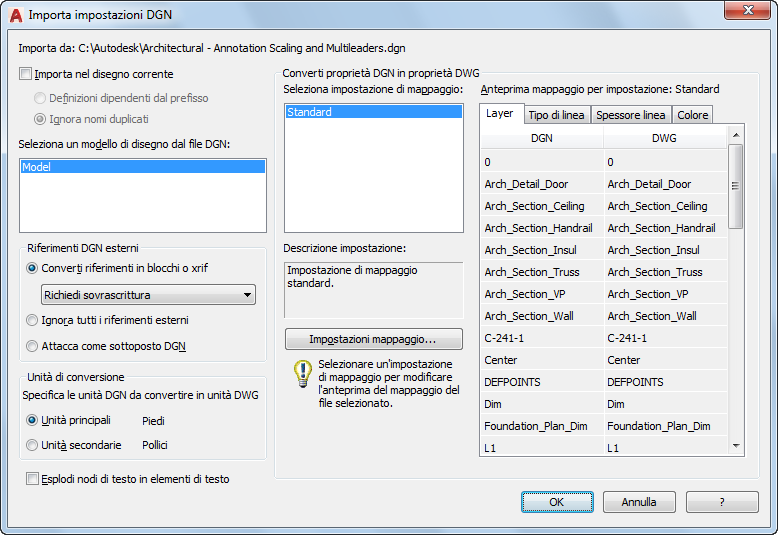778x535 pixels.
Task: Click the Annulla button
Action: tap(639, 501)
